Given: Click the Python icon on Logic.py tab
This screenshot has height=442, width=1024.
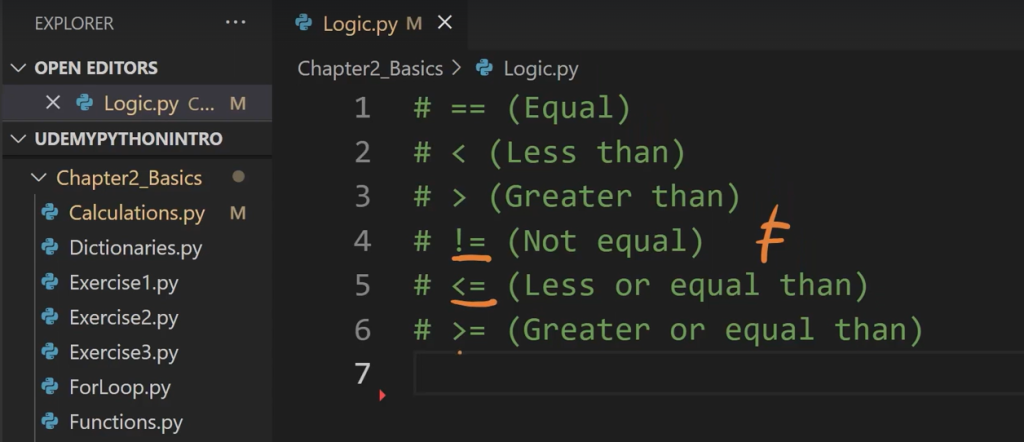Looking at the screenshot, I should click(x=304, y=23).
